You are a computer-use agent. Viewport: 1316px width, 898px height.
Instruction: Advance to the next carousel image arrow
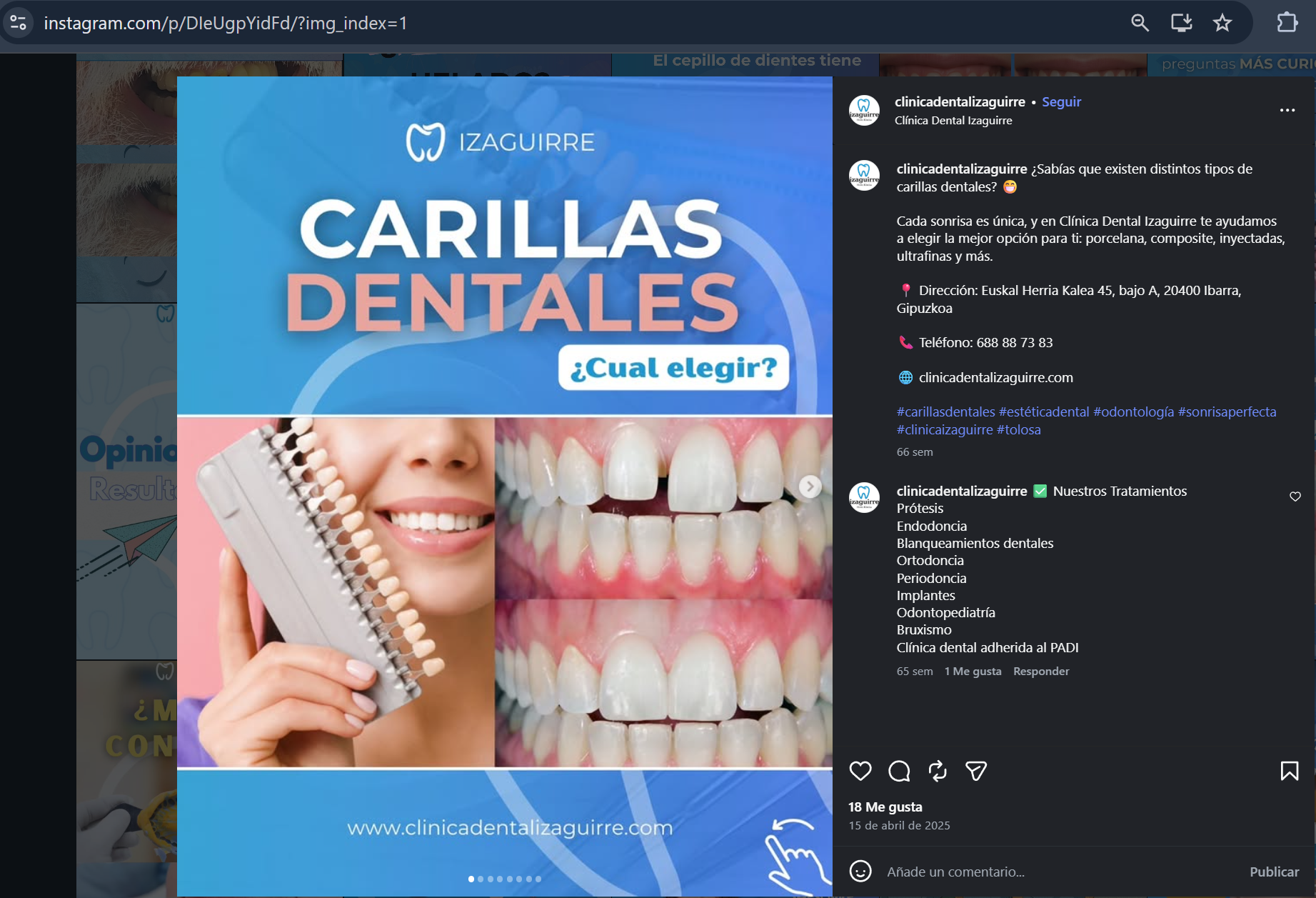click(x=810, y=487)
